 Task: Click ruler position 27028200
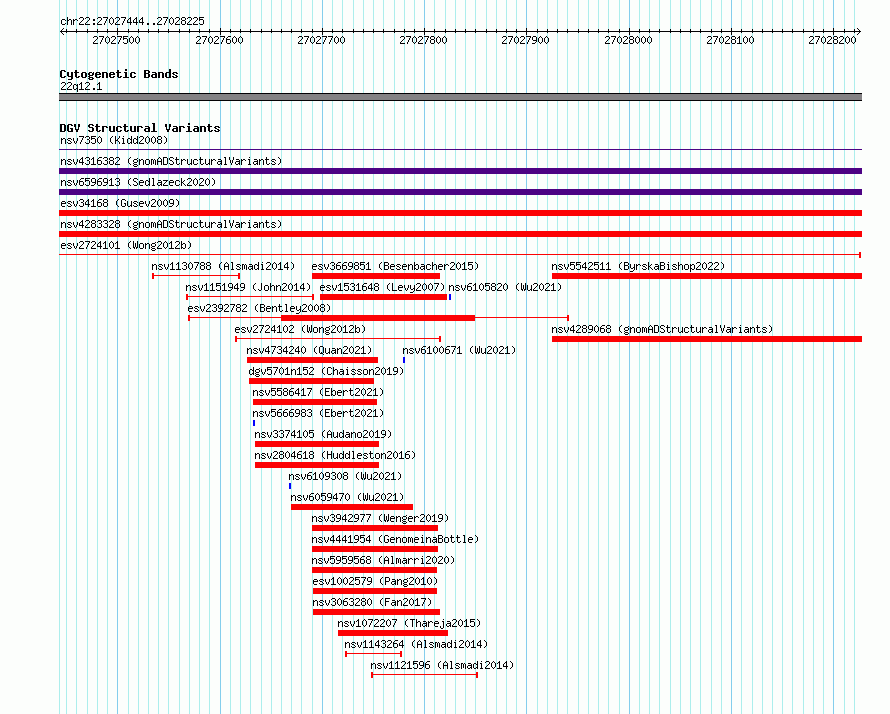point(832,40)
